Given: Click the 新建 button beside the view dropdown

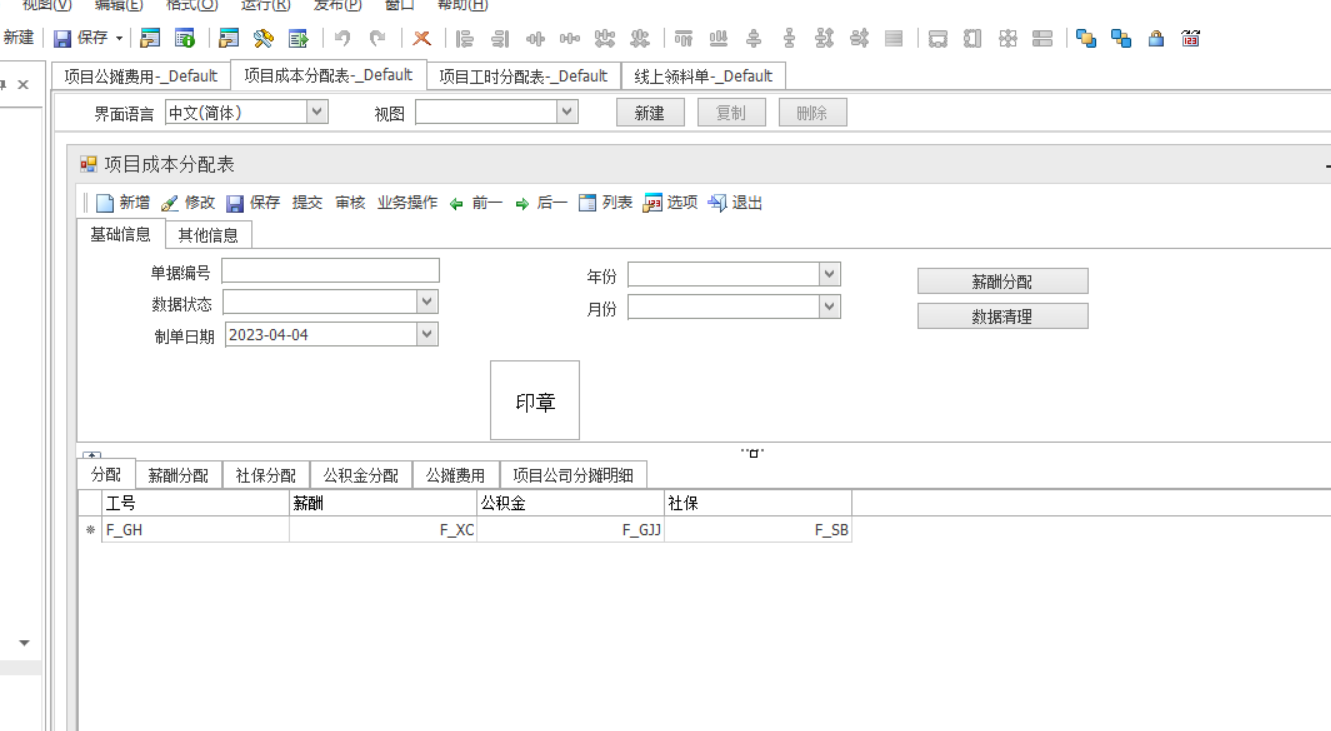Looking at the screenshot, I should pos(650,113).
